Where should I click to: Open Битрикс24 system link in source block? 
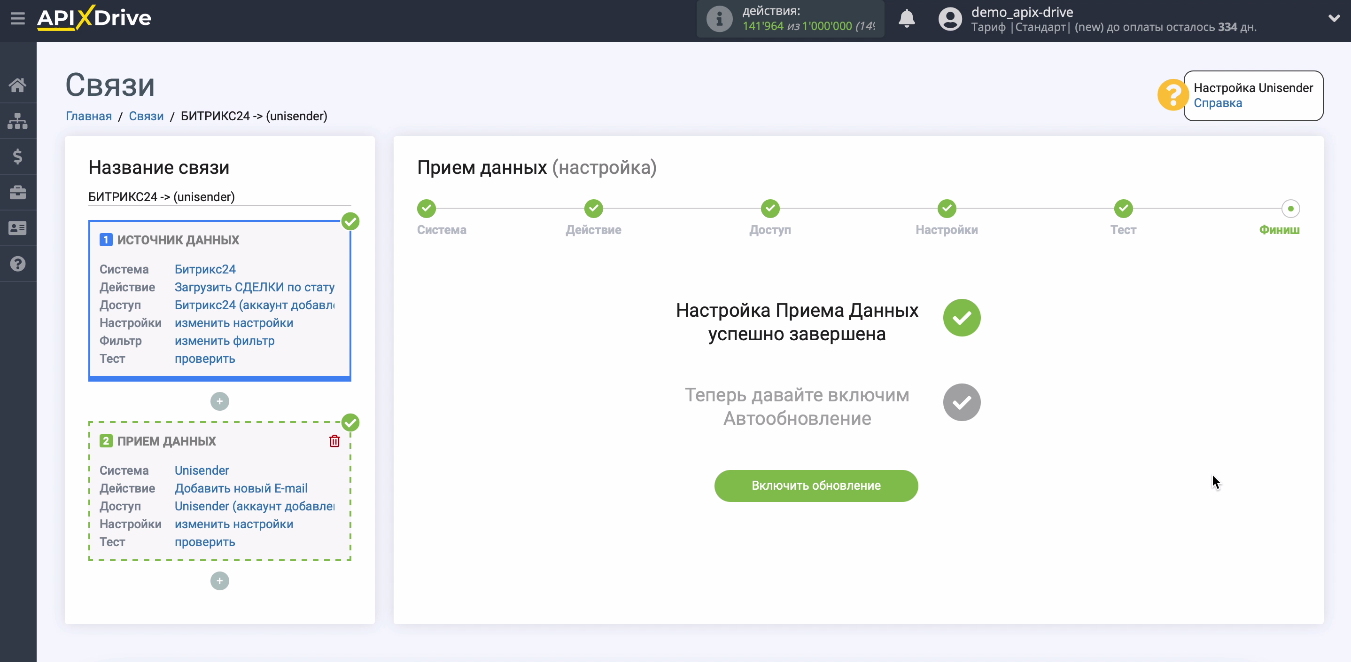click(x=205, y=269)
